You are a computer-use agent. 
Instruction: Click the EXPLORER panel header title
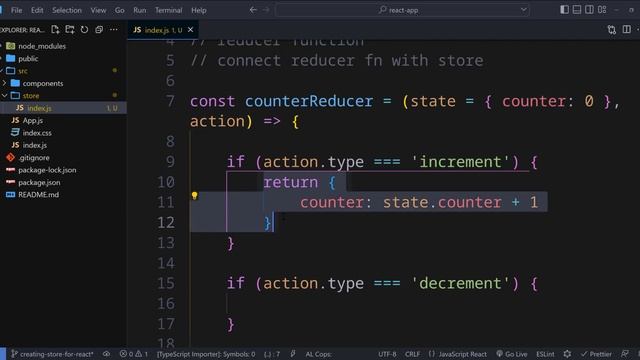point(22,30)
